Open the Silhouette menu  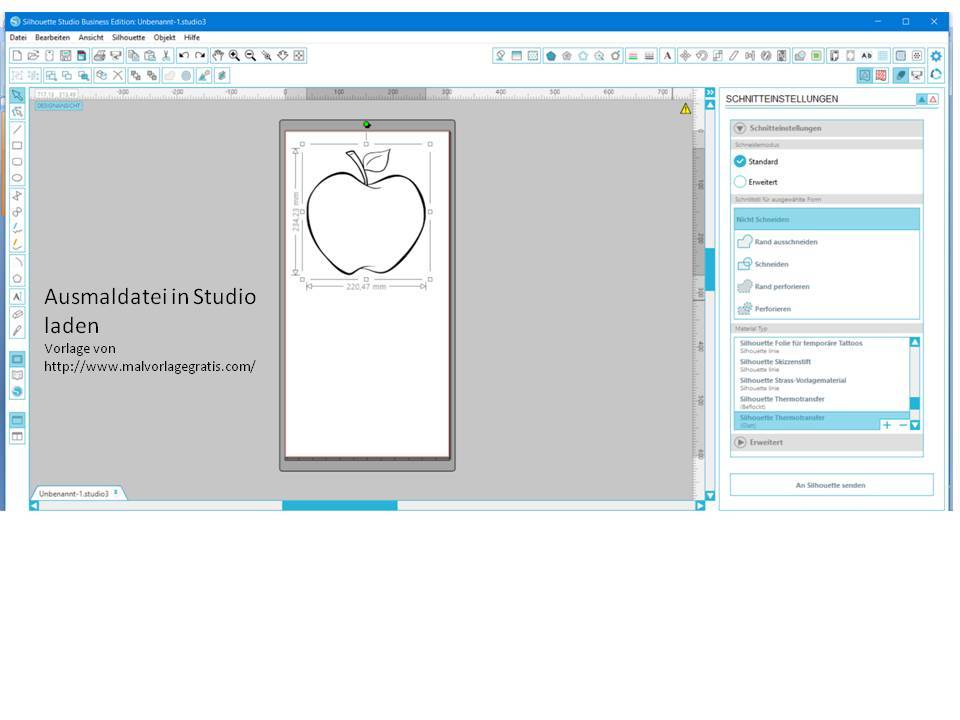[129, 37]
